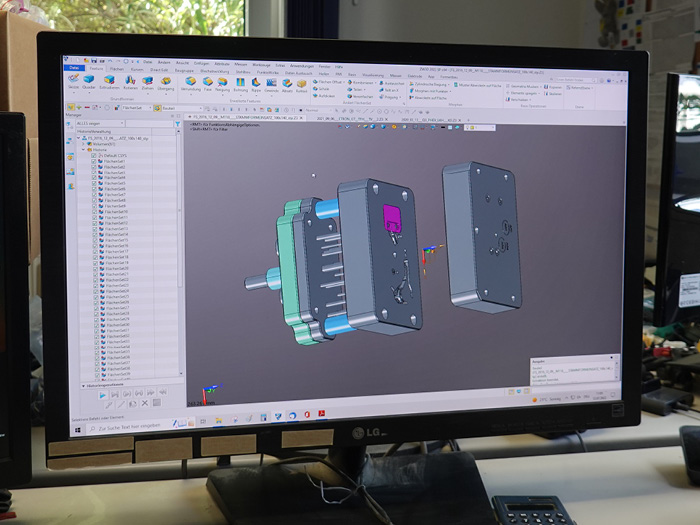Toggle the FlächenSet10 checkbox

pos(95,212)
